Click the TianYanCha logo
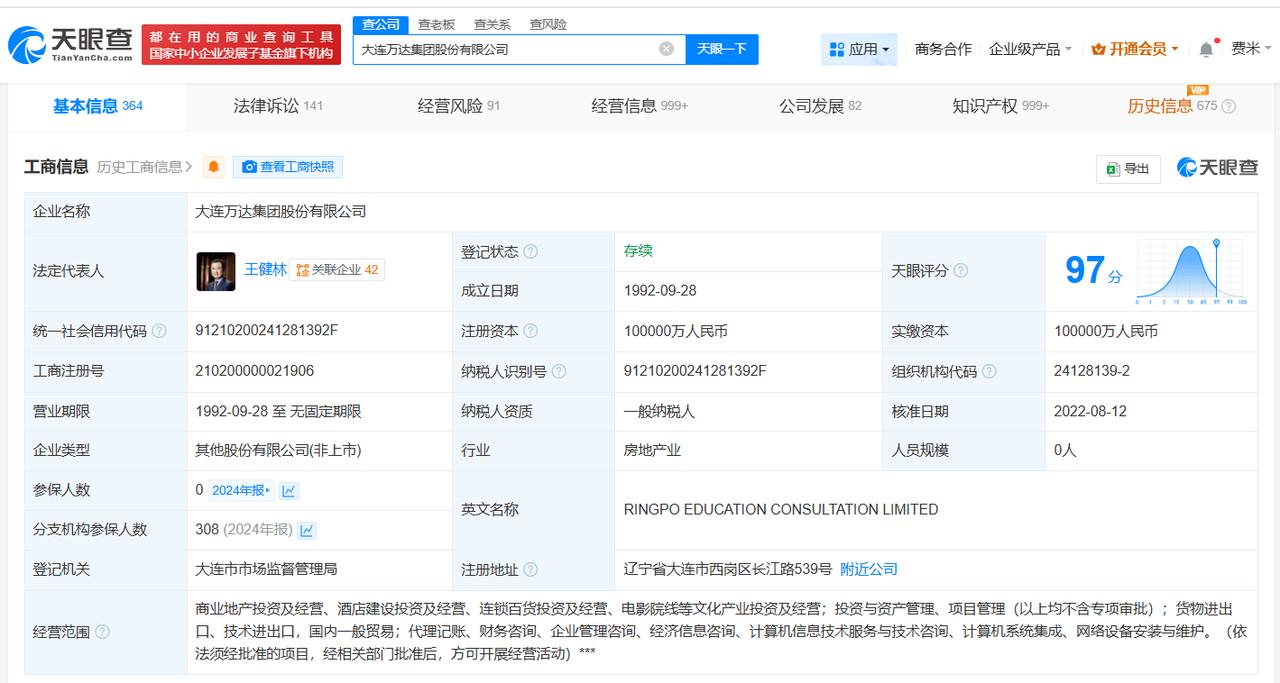1280x683 pixels. (x=72, y=44)
